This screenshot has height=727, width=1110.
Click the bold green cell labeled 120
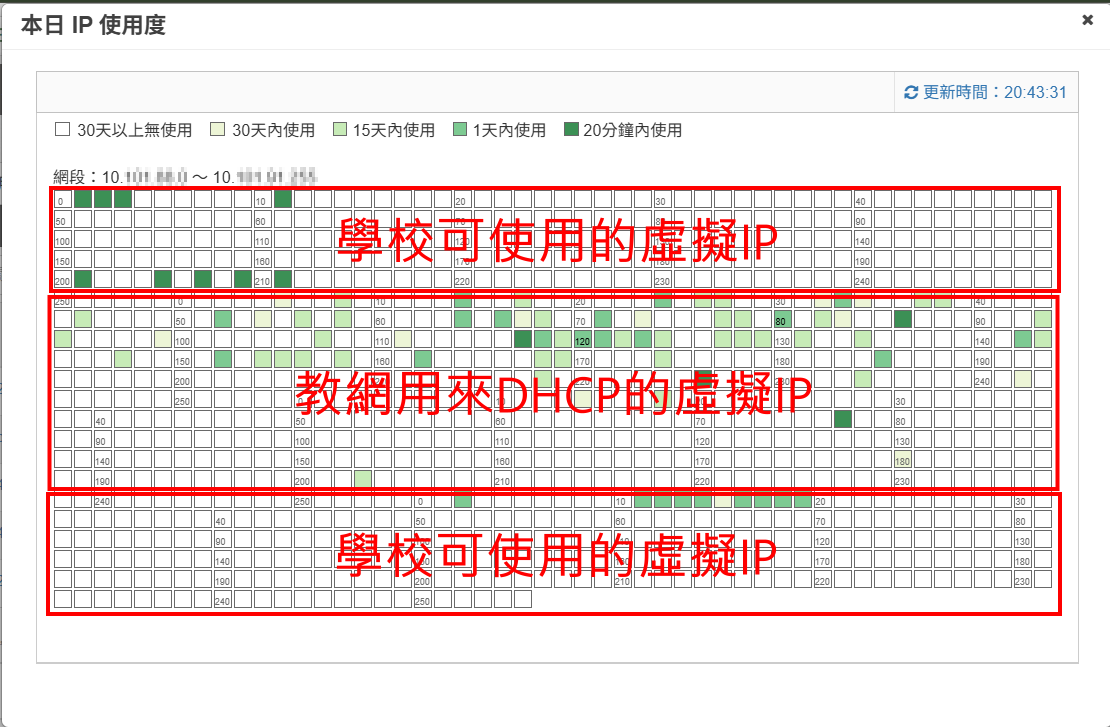tap(583, 339)
